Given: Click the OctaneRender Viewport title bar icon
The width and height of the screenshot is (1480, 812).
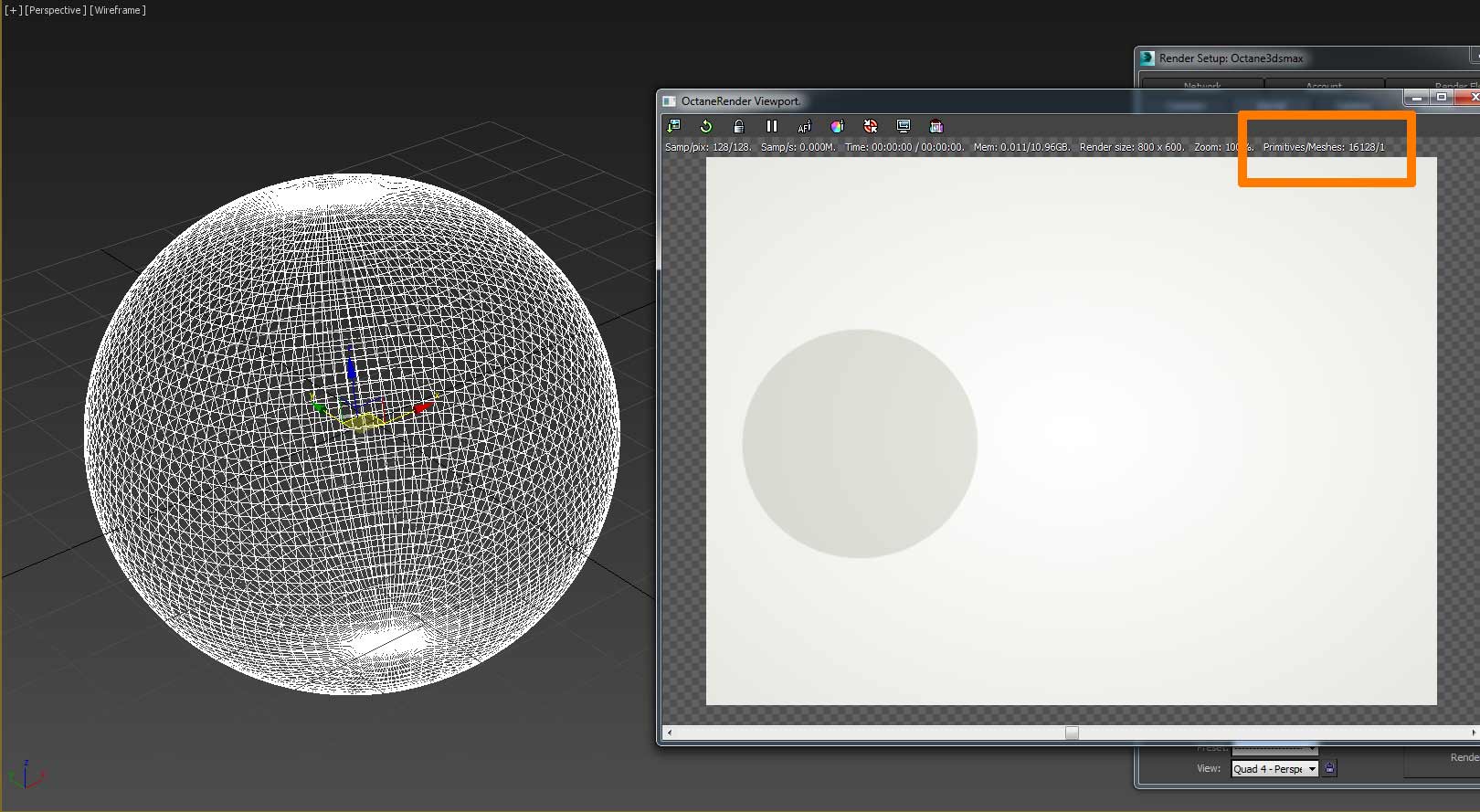Looking at the screenshot, I should pos(669,101).
